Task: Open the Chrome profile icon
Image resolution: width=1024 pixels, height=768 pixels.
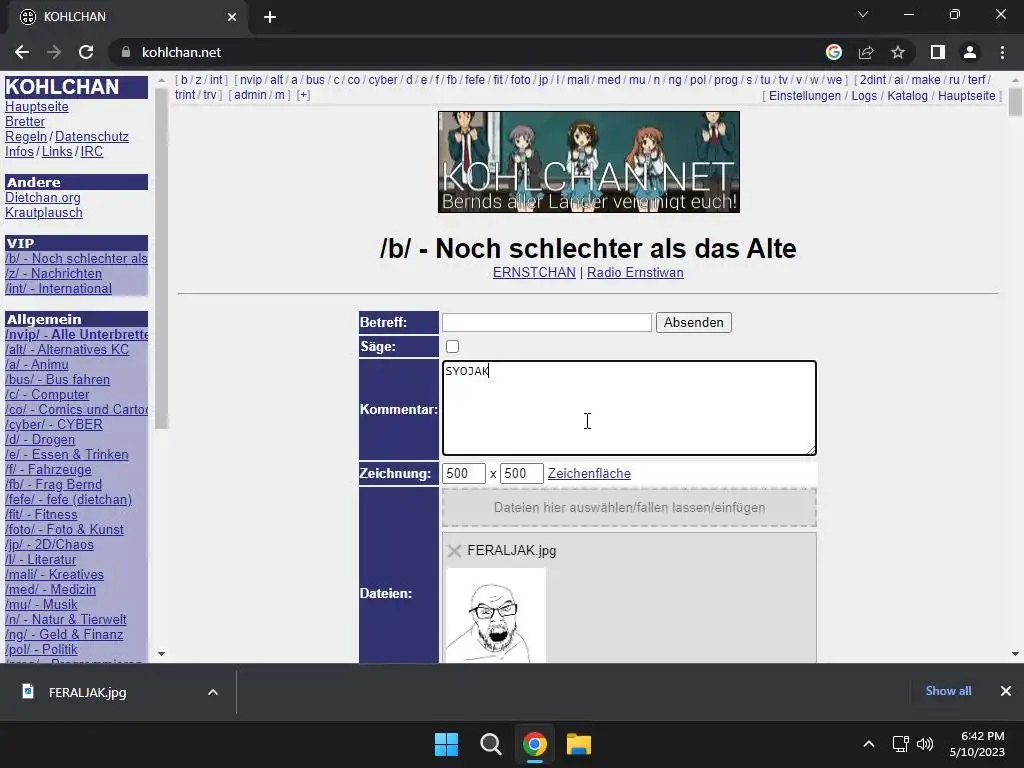Action: [970, 52]
